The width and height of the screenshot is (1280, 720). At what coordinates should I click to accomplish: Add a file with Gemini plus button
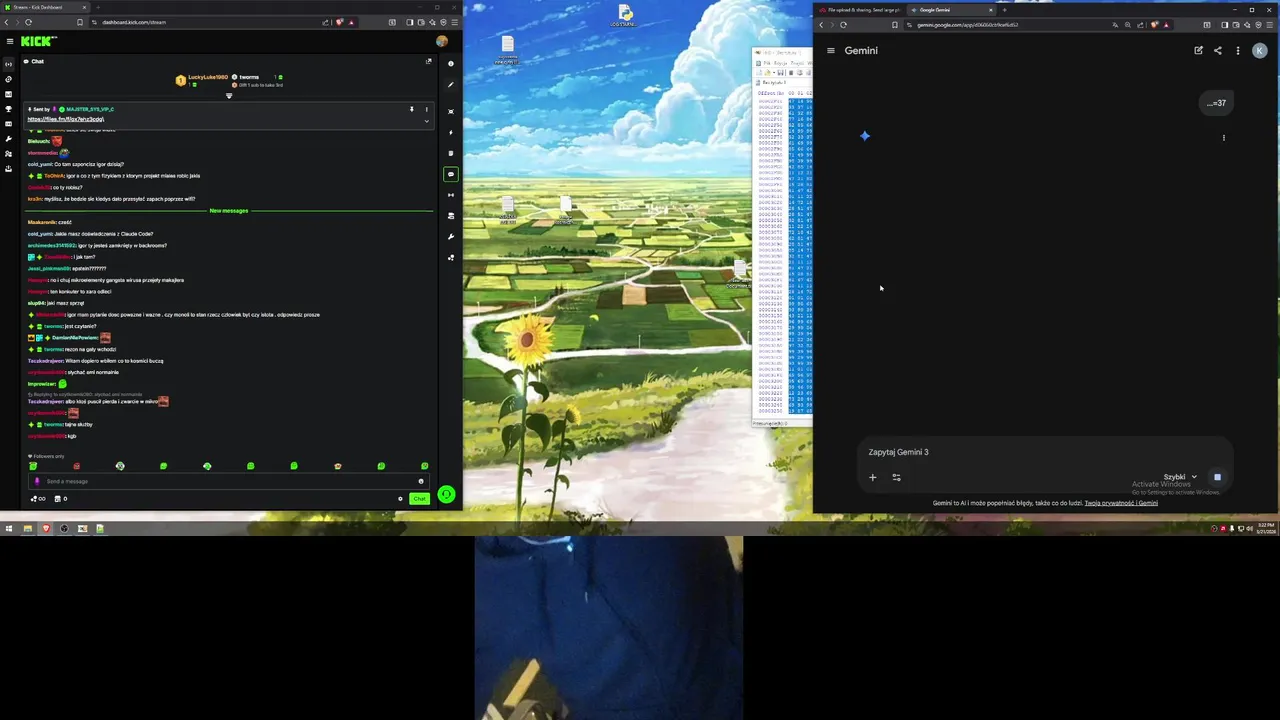click(872, 477)
